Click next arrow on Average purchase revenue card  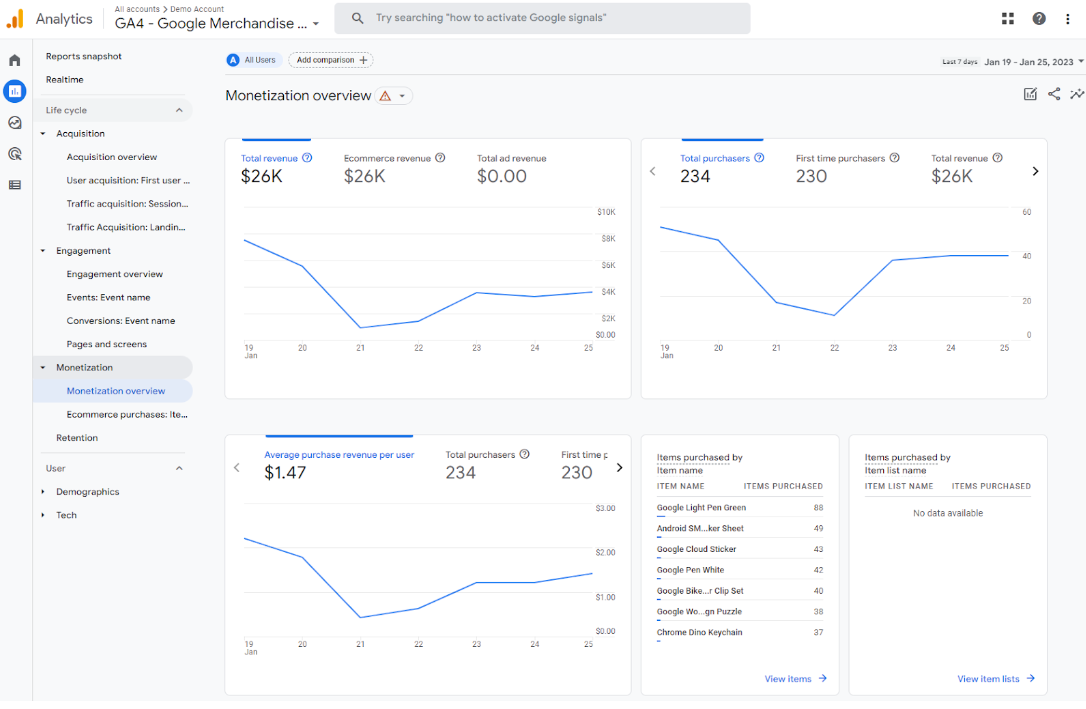619,467
